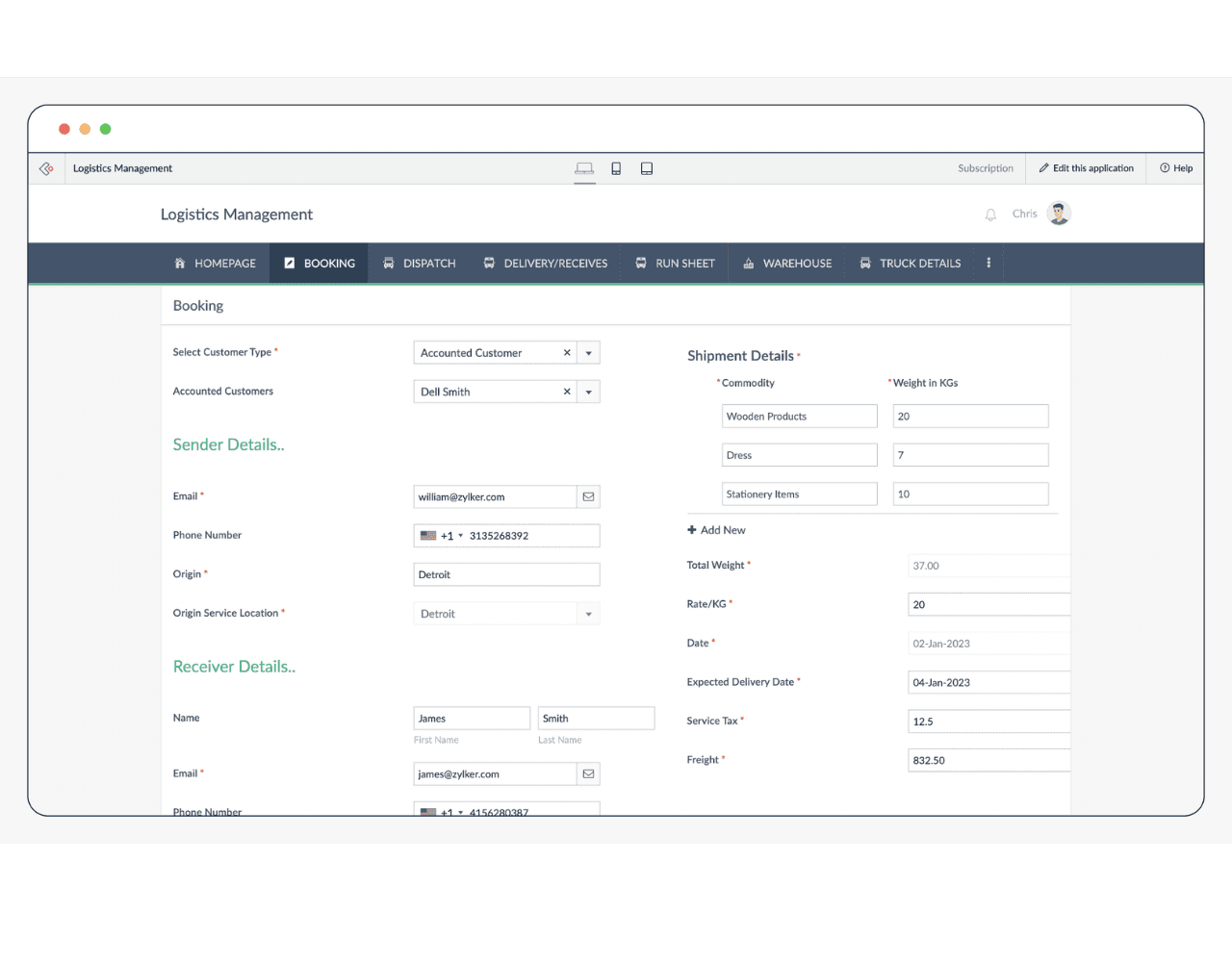Navigate to the Truck Details tab

click(x=910, y=263)
